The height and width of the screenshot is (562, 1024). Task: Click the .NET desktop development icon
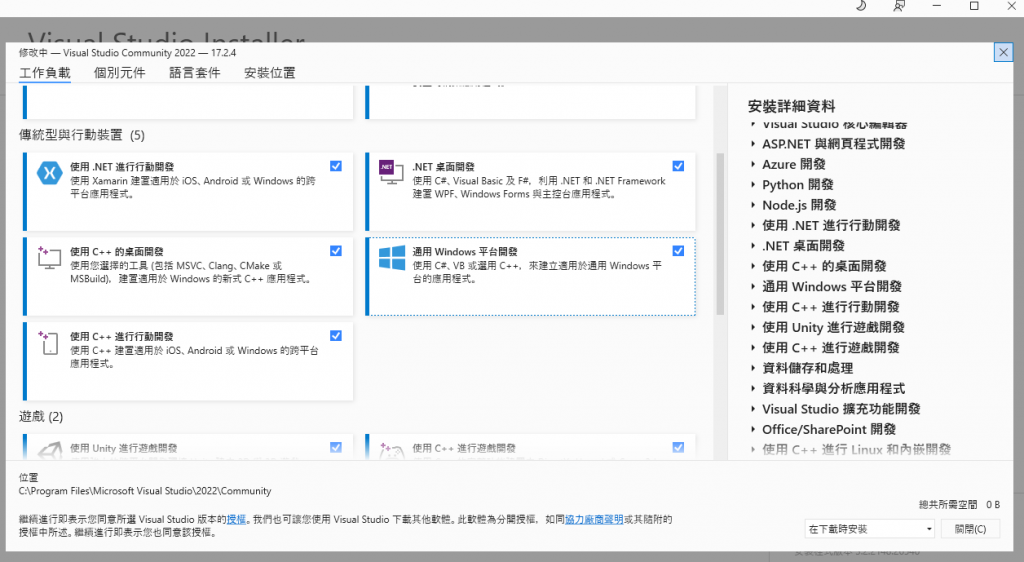point(392,172)
